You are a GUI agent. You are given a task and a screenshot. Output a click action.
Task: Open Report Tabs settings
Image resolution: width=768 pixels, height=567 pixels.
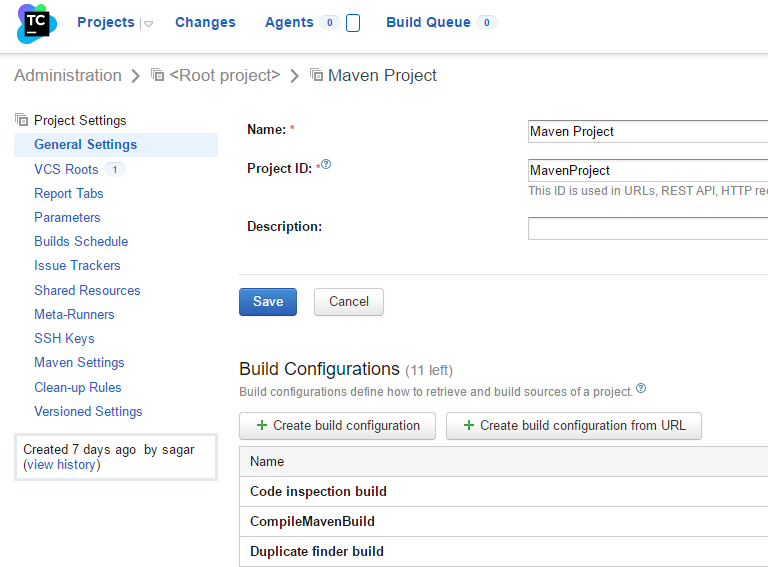69,193
